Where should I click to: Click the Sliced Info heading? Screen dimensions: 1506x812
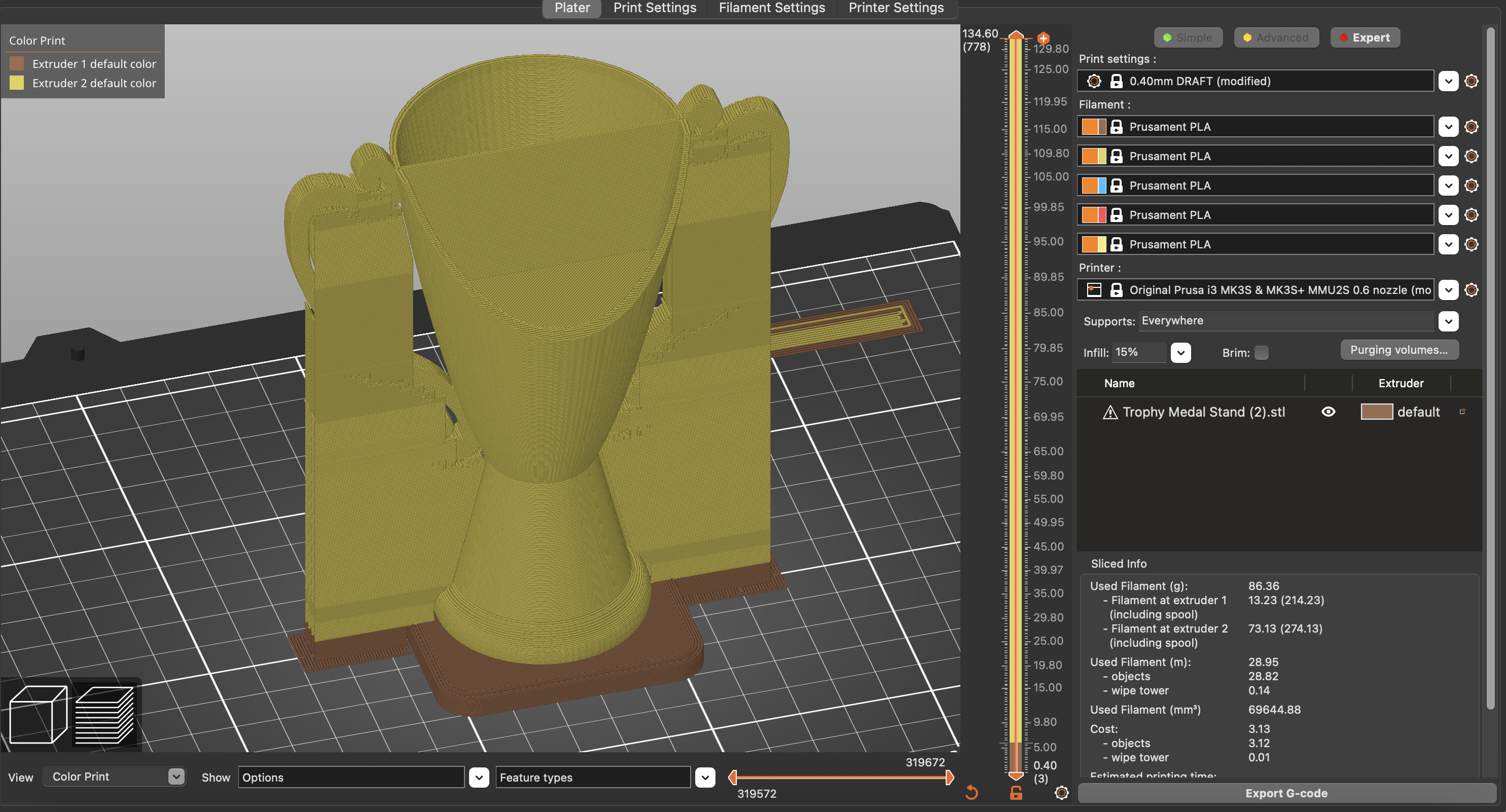[x=1119, y=564]
